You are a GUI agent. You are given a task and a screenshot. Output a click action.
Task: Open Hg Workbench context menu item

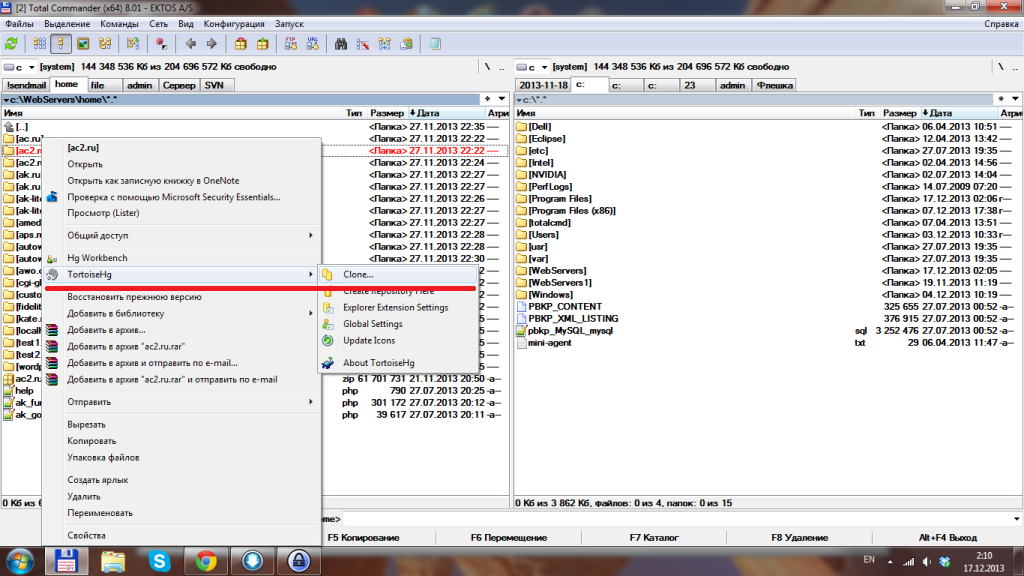pyautogui.click(x=183, y=258)
